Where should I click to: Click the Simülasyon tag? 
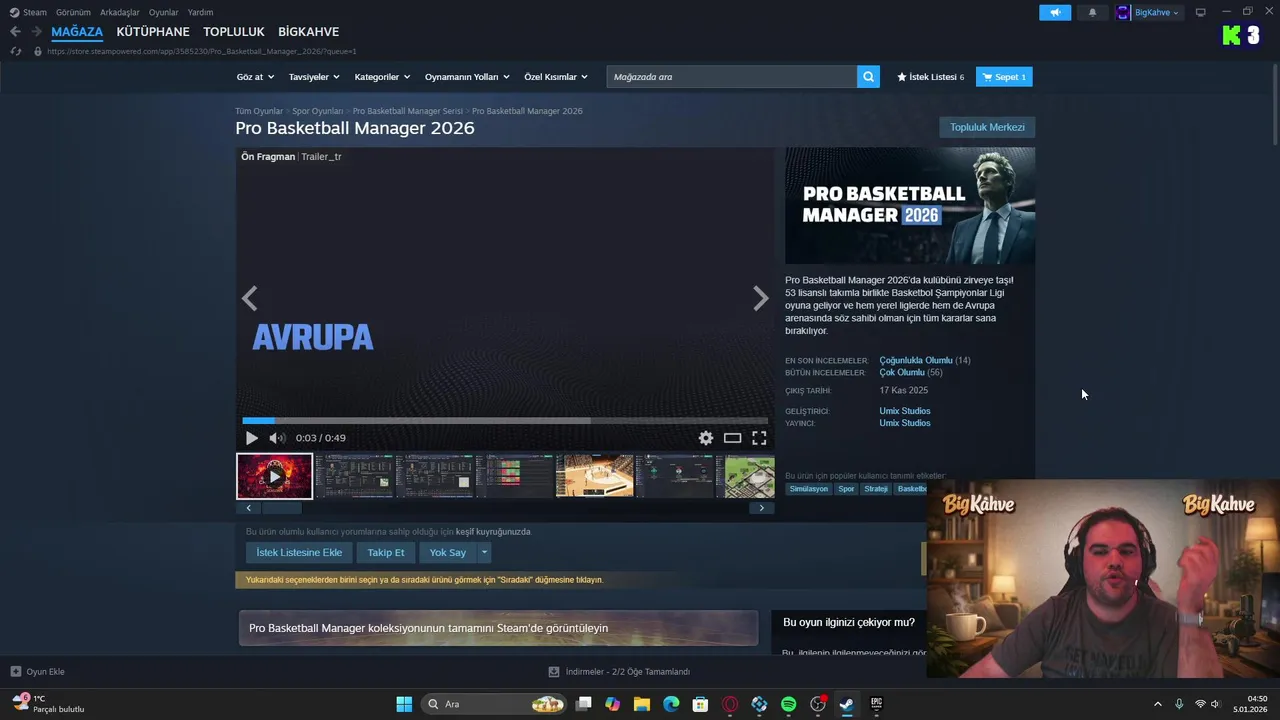[809, 489]
